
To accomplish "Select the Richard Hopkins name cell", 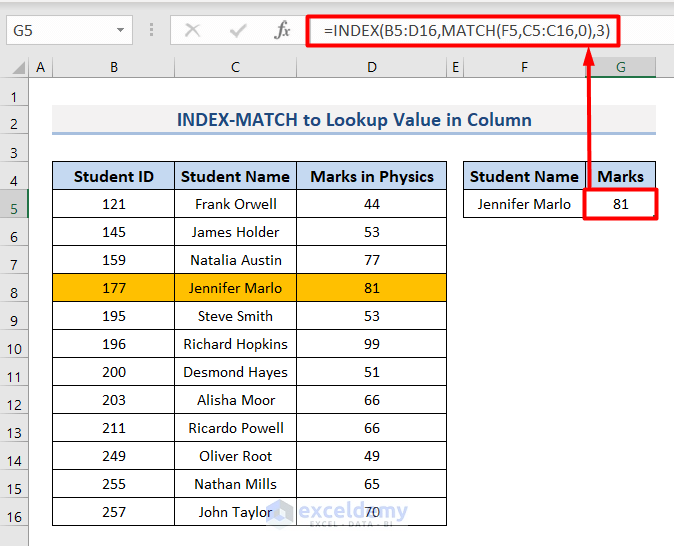I will pos(235,344).
